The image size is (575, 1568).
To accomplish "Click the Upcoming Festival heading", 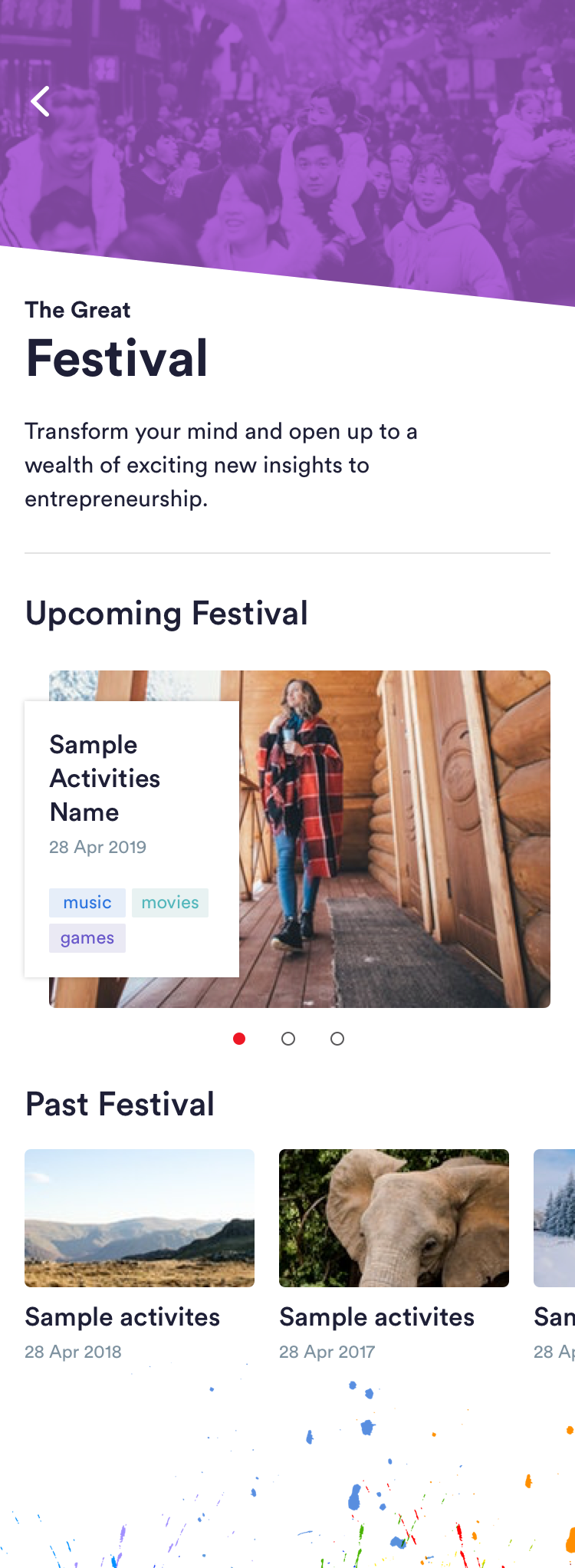I will click(x=167, y=614).
